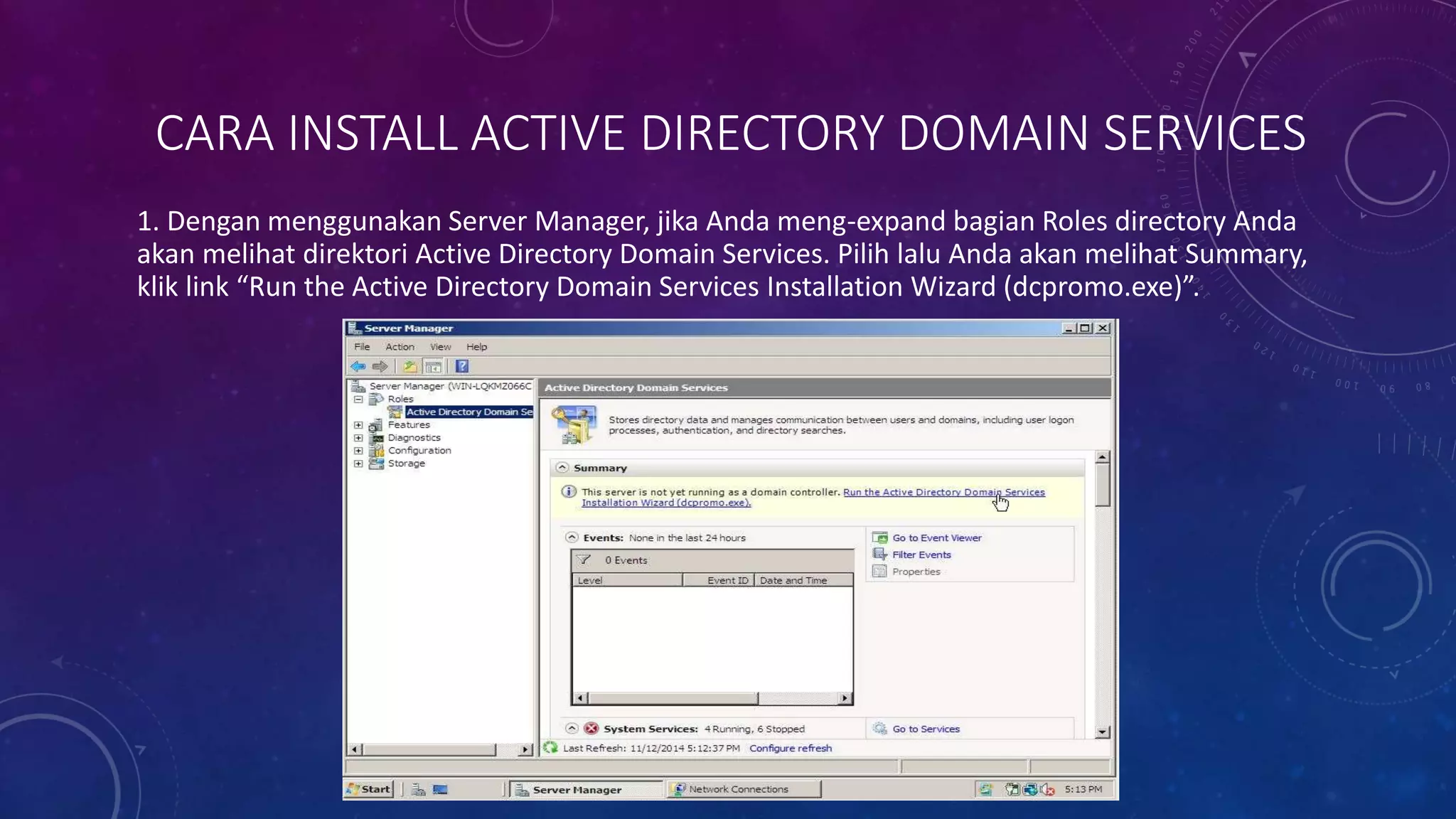The image size is (1456, 819).
Task: Click Go to Services link
Action: [x=926, y=729]
